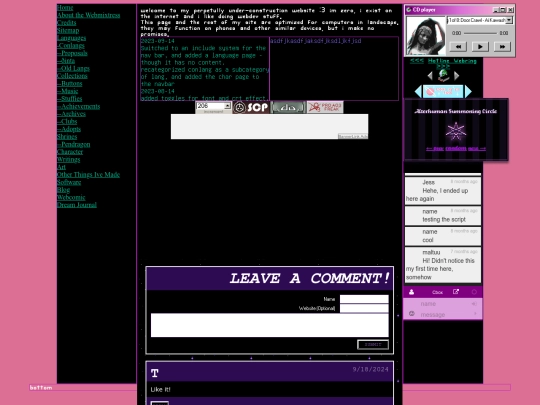Click the CD player album art thumbnail
This screenshot has width=540, height=405.
[x=426, y=35]
